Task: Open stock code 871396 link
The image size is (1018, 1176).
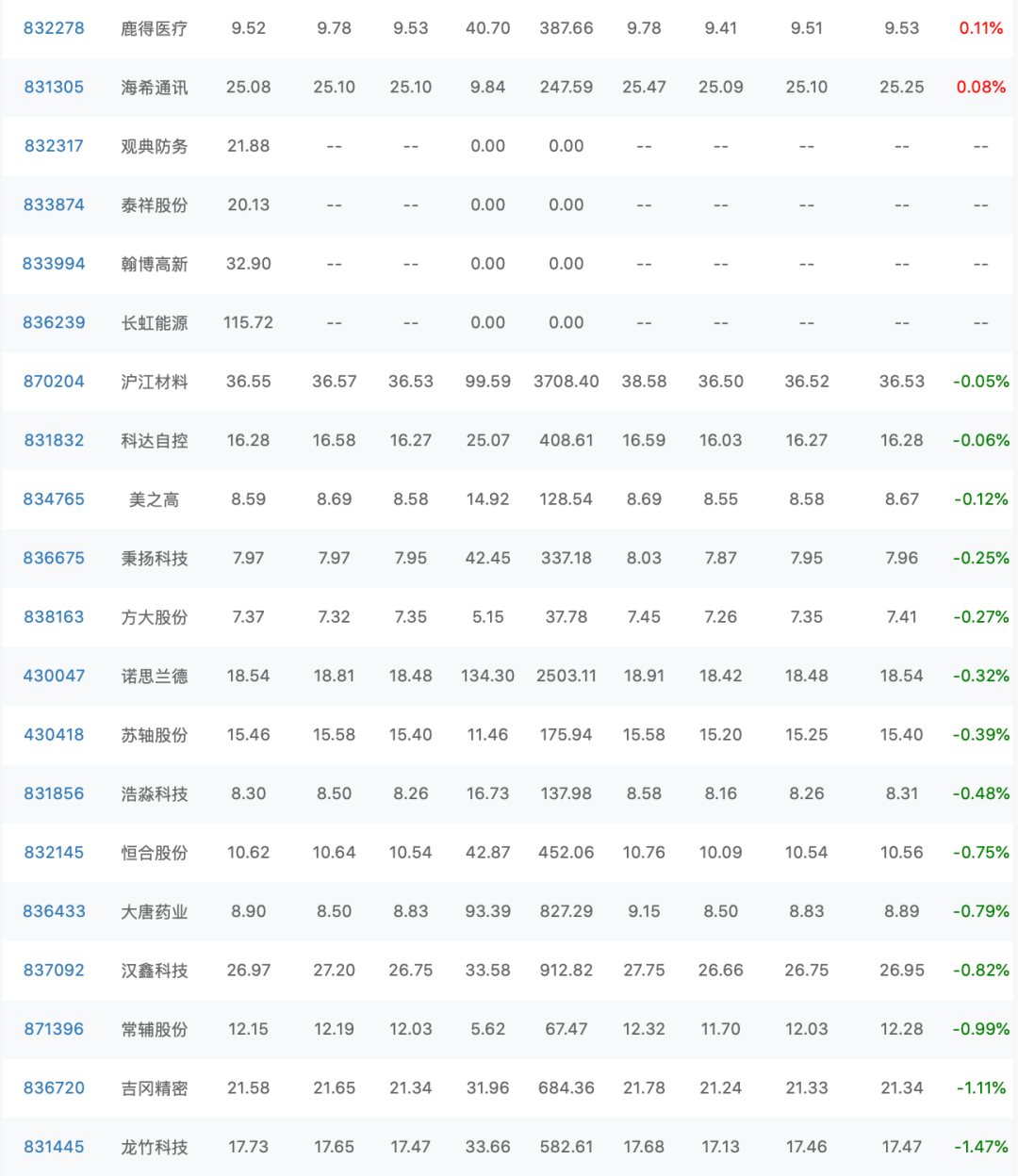Action: click(54, 1029)
